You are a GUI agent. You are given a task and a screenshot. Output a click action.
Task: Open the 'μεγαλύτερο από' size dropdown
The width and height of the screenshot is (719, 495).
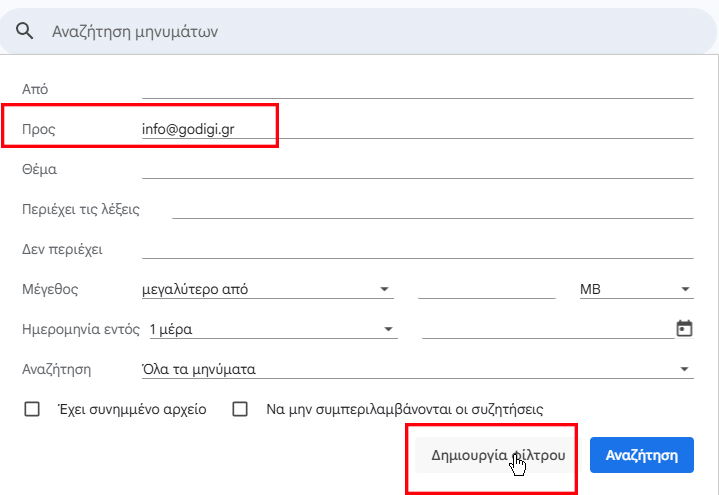point(267,290)
